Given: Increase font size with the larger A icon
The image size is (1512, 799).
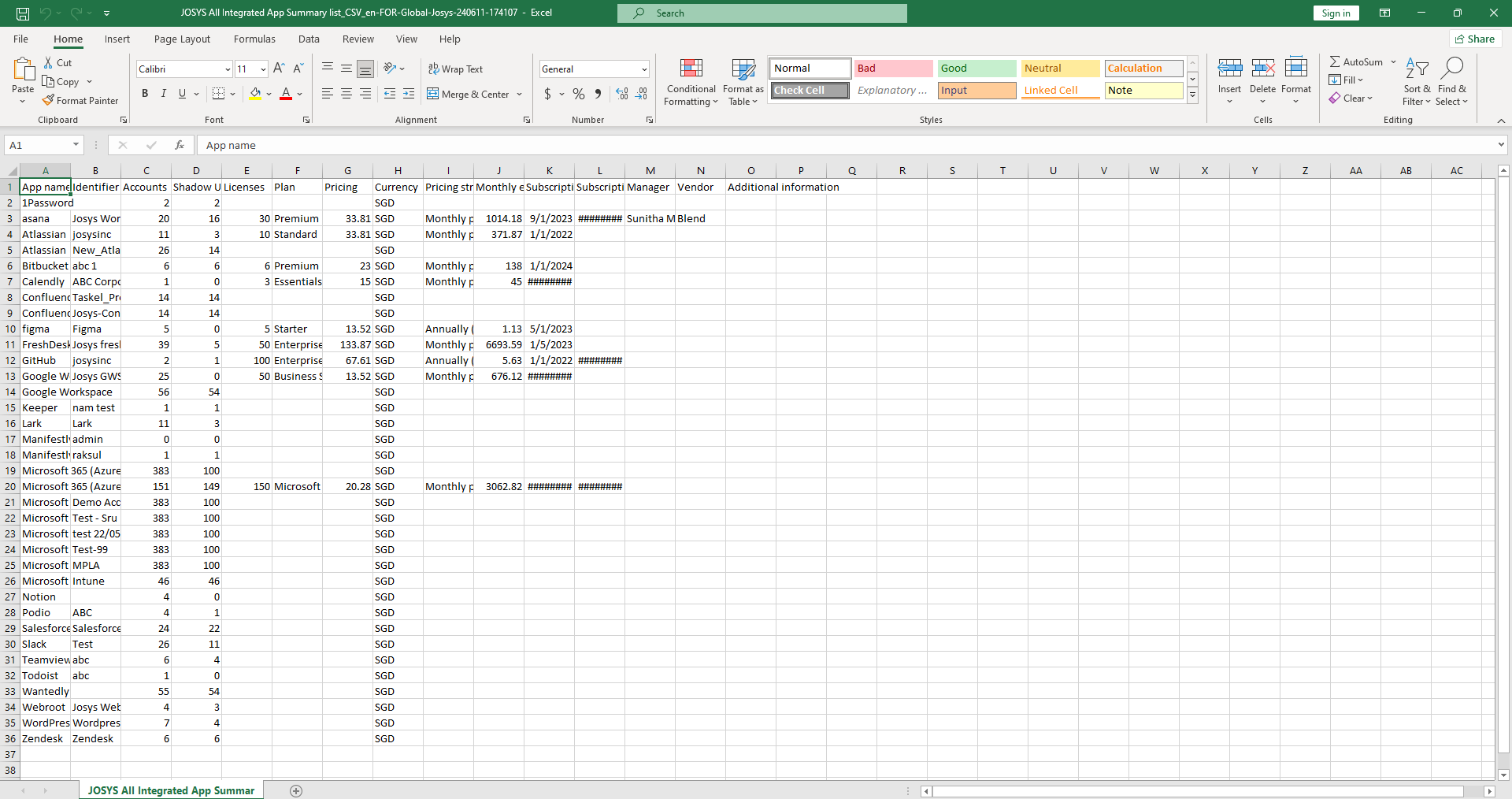Looking at the screenshot, I should [279, 69].
